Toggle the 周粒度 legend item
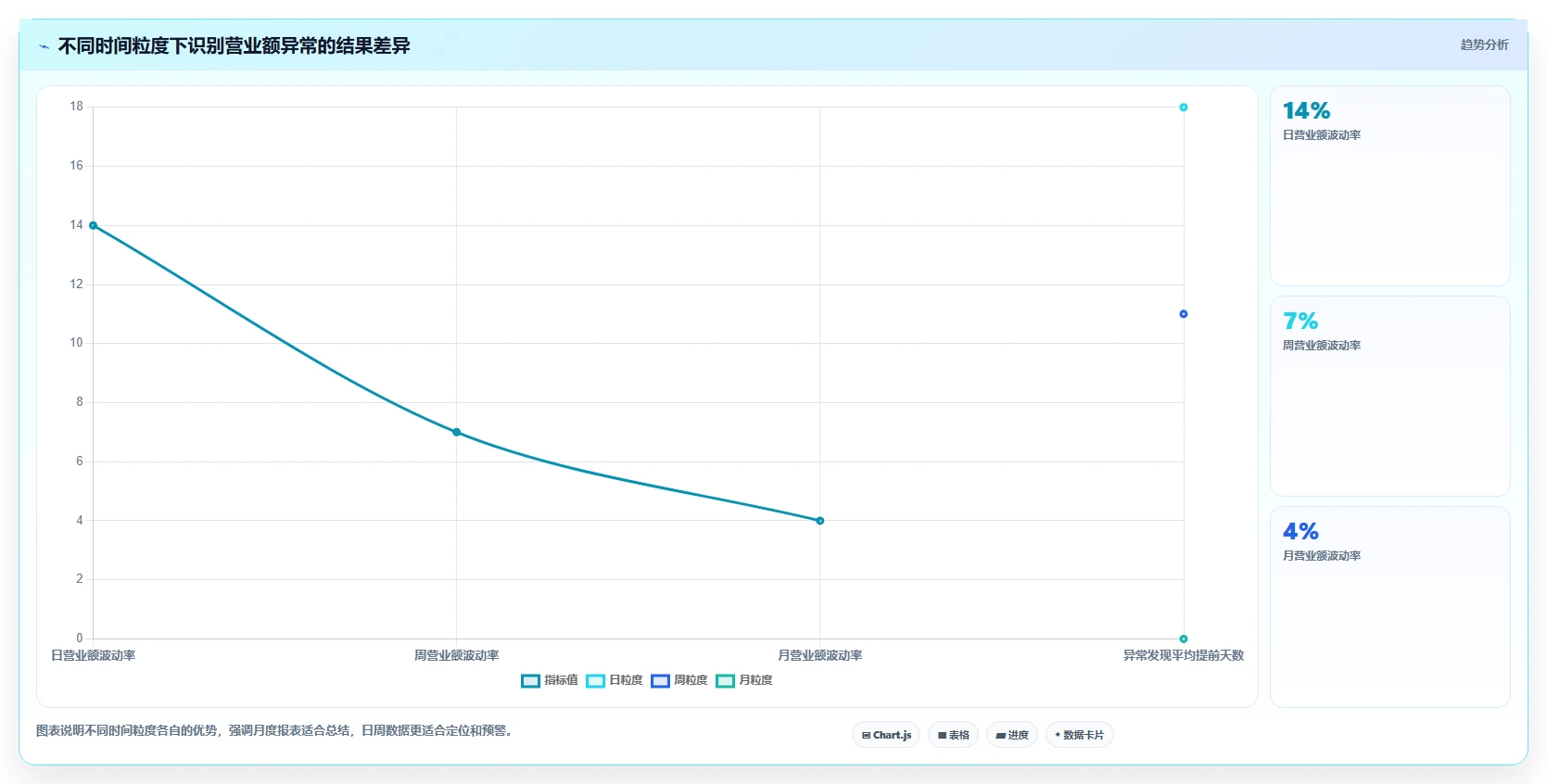The image size is (1547, 784). click(x=679, y=680)
